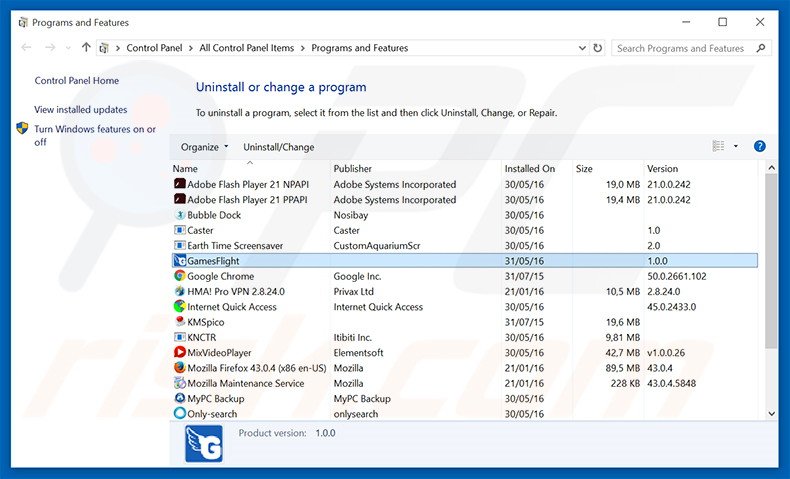790x479 pixels.
Task: Click the Elementsoft publisher cell
Action: click(x=358, y=353)
